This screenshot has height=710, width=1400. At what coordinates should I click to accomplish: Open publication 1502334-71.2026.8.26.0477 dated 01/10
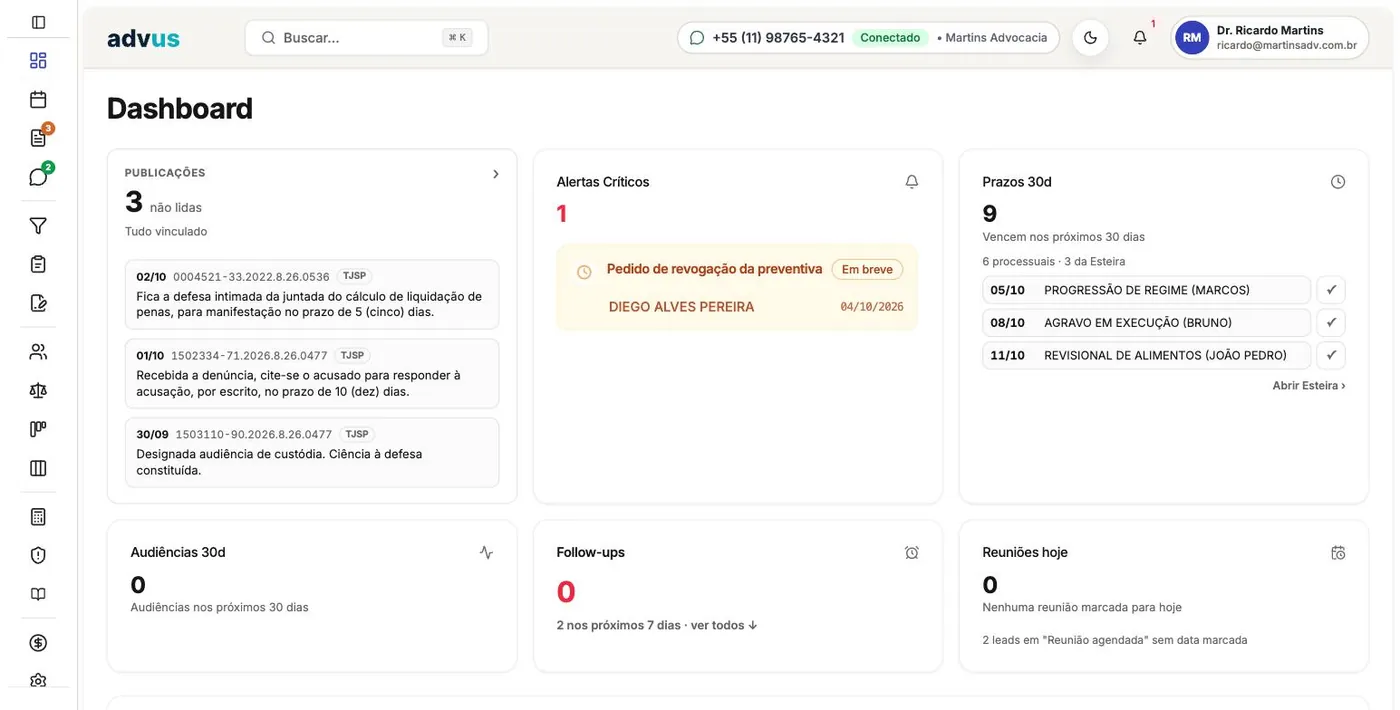pos(312,373)
